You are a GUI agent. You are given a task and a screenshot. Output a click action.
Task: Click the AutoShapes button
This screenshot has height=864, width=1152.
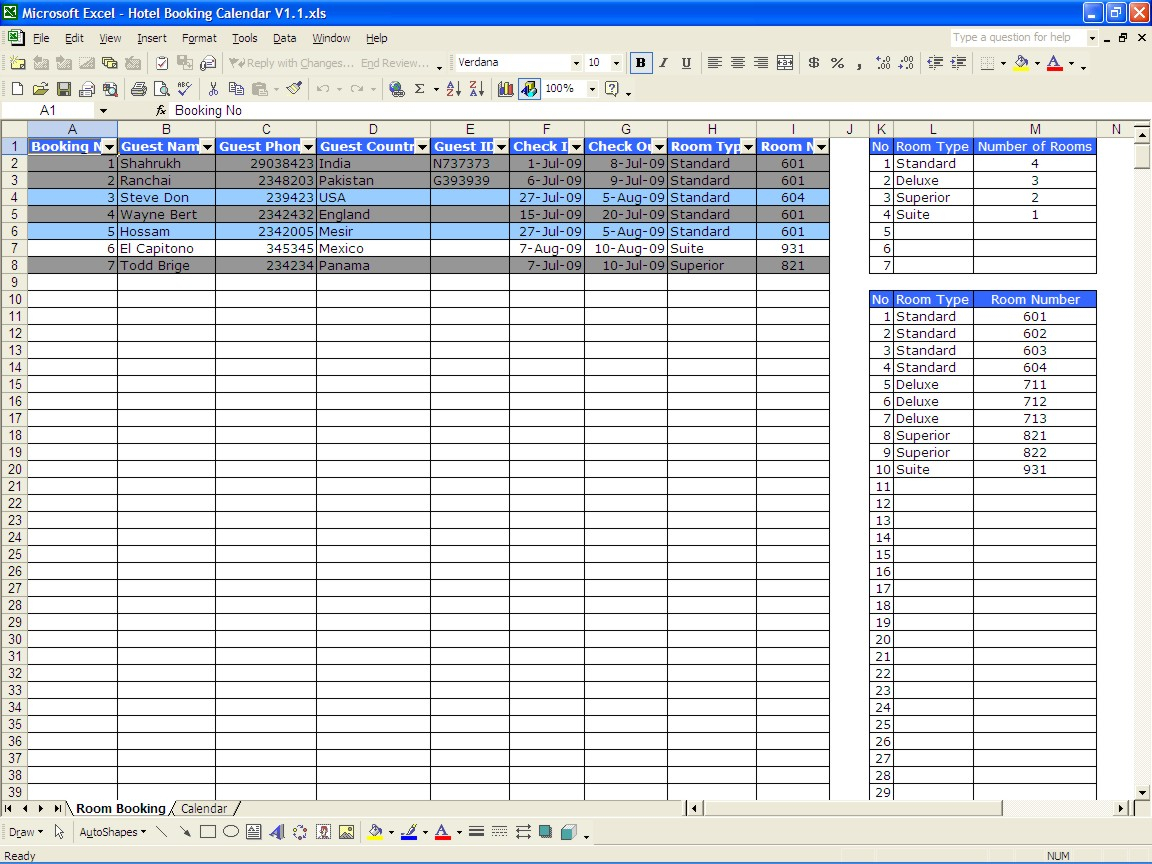pyautogui.click(x=112, y=832)
